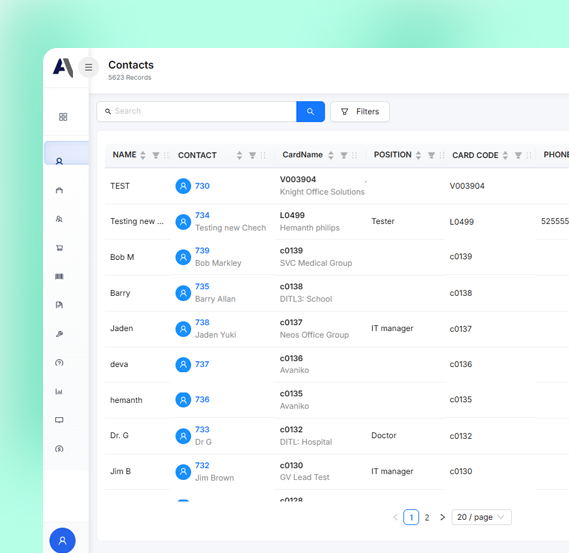The image size is (569, 553).
Task: Grab the CONTACT column drag handle
Action: (x=263, y=155)
